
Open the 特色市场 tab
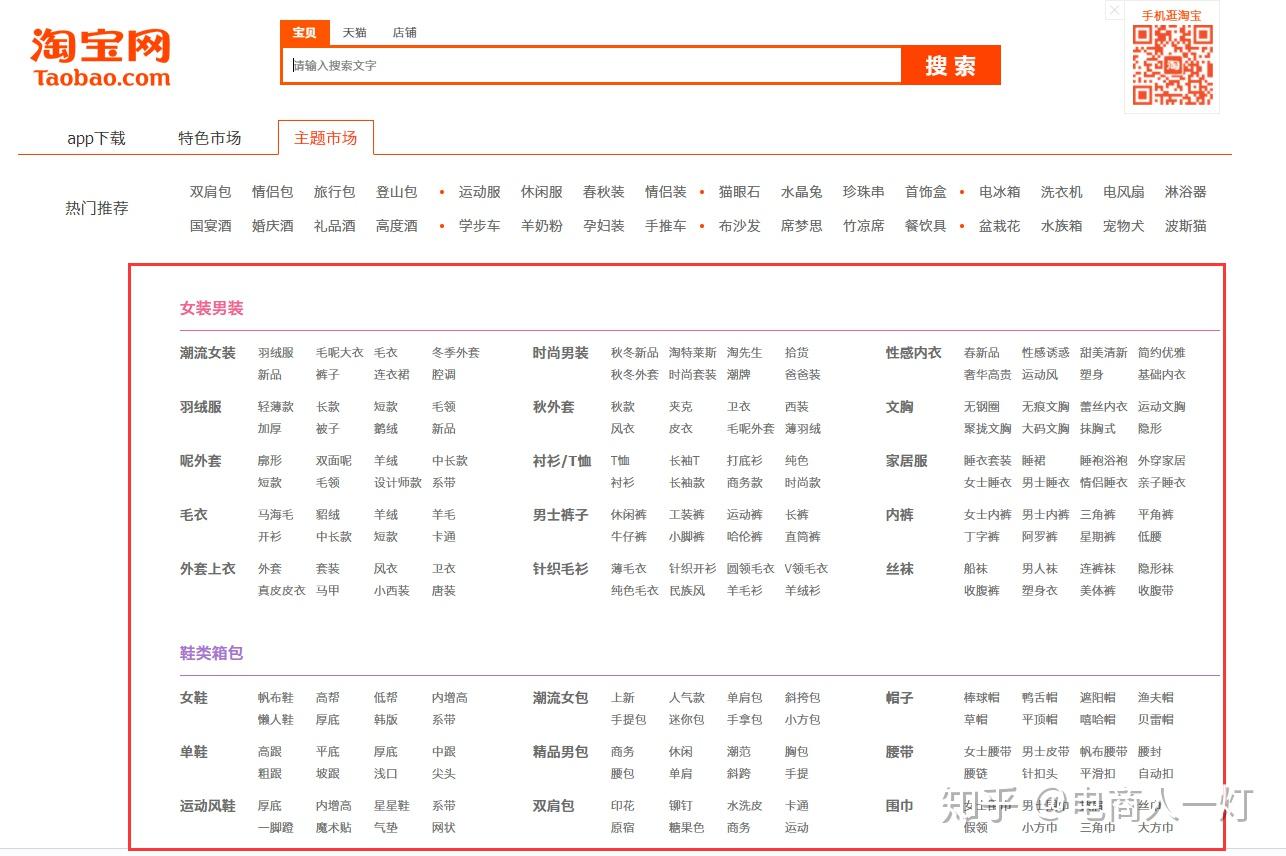coord(210,138)
